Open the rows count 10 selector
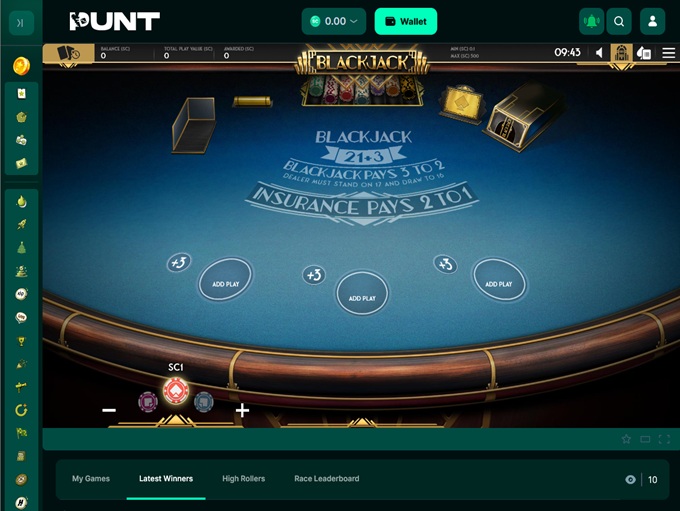The width and height of the screenshot is (680, 511). tap(653, 479)
